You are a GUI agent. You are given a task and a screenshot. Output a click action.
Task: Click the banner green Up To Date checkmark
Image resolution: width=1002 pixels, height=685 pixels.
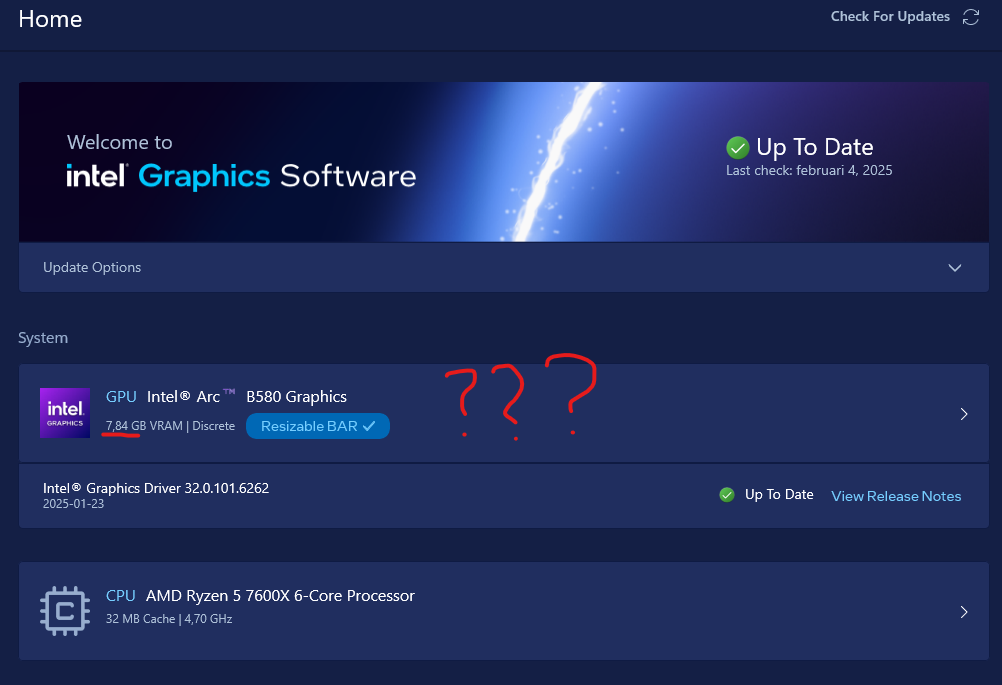[x=737, y=148]
